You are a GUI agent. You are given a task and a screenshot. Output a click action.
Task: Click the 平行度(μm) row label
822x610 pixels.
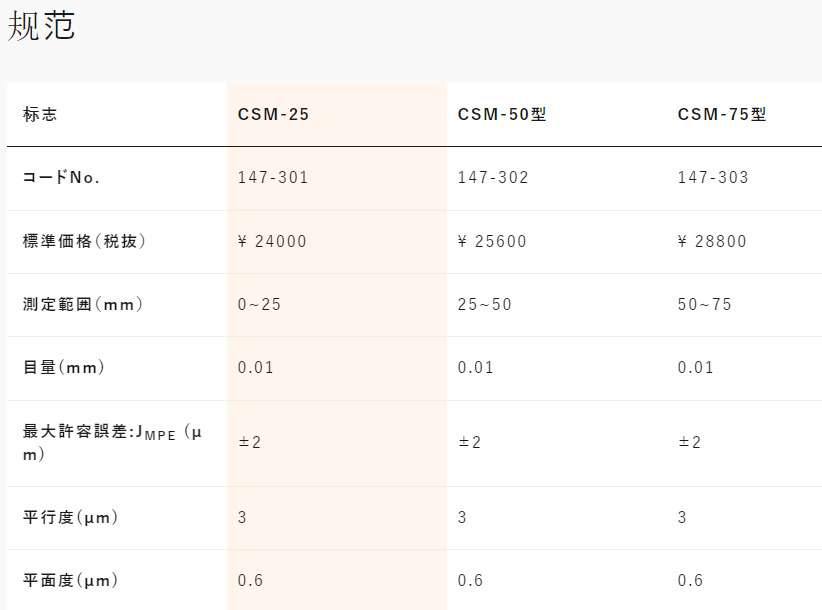click(x=70, y=518)
